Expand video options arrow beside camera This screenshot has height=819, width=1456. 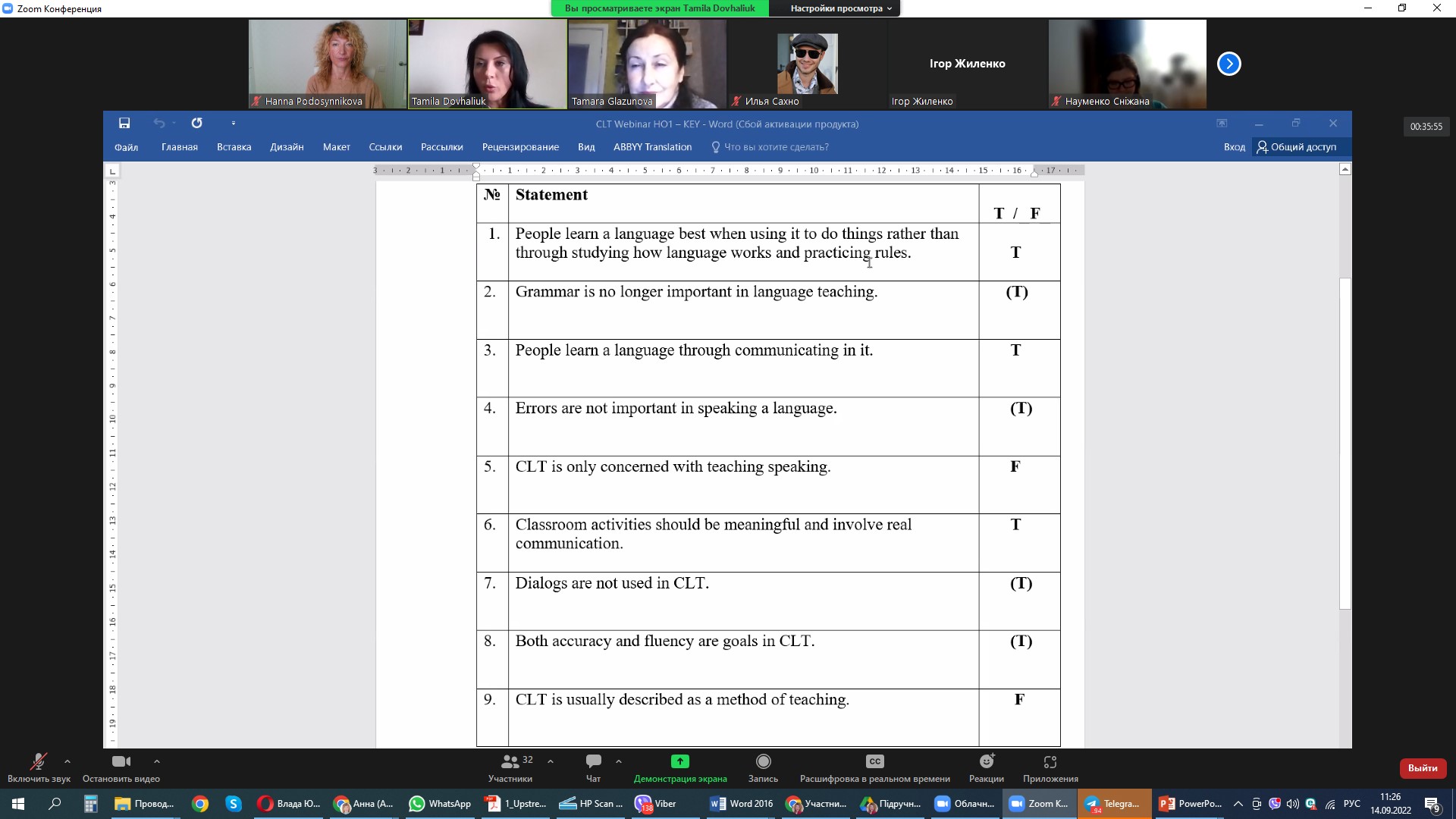tap(156, 761)
